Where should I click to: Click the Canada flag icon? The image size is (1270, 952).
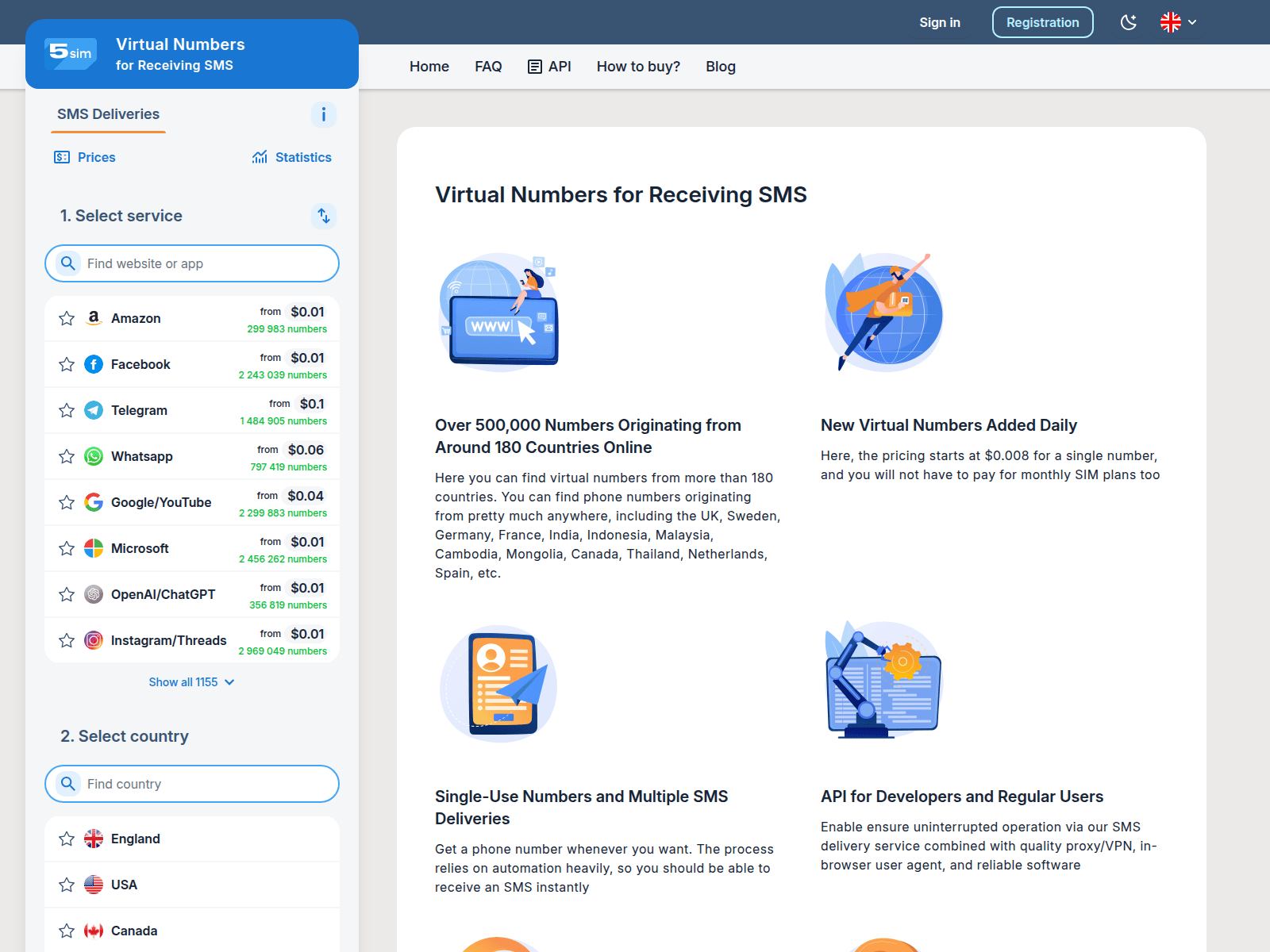tap(94, 931)
